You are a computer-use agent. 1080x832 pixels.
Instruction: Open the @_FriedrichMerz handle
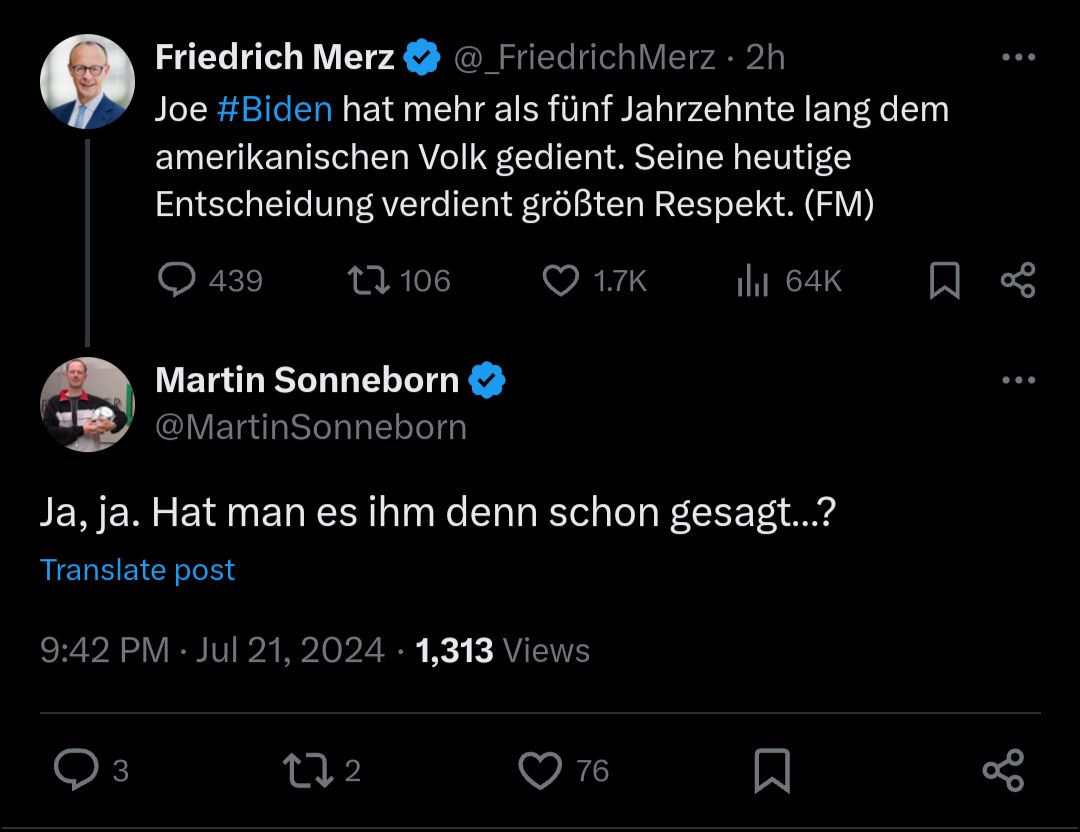[x=585, y=58]
